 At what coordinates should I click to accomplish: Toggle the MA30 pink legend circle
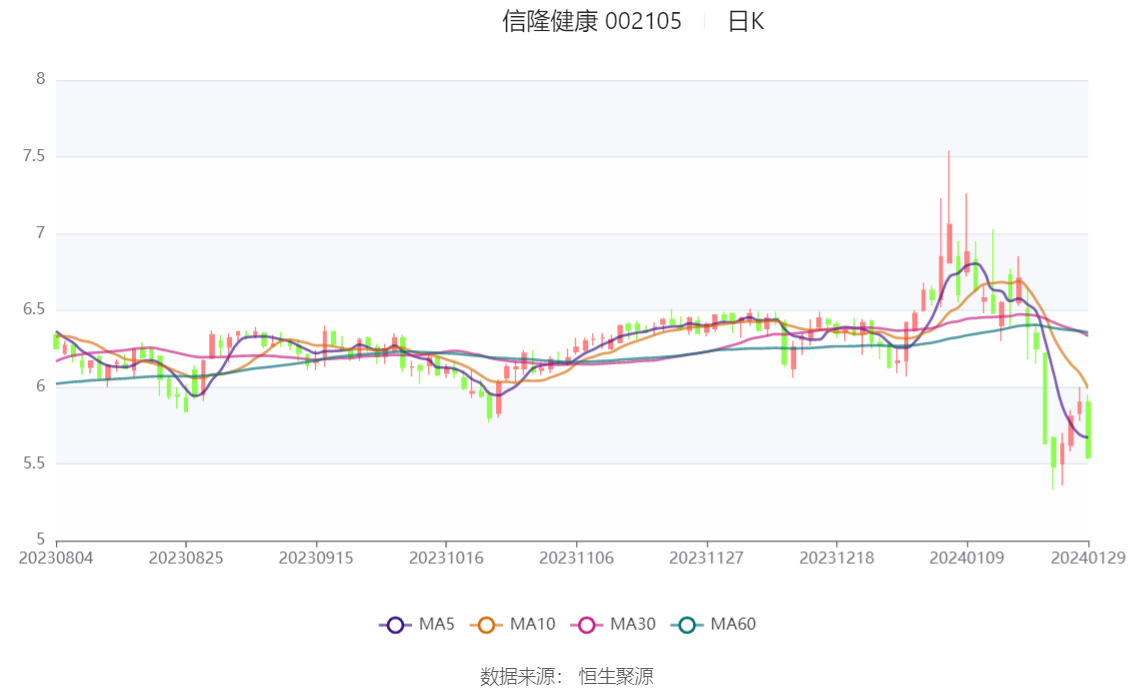(x=587, y=625)
